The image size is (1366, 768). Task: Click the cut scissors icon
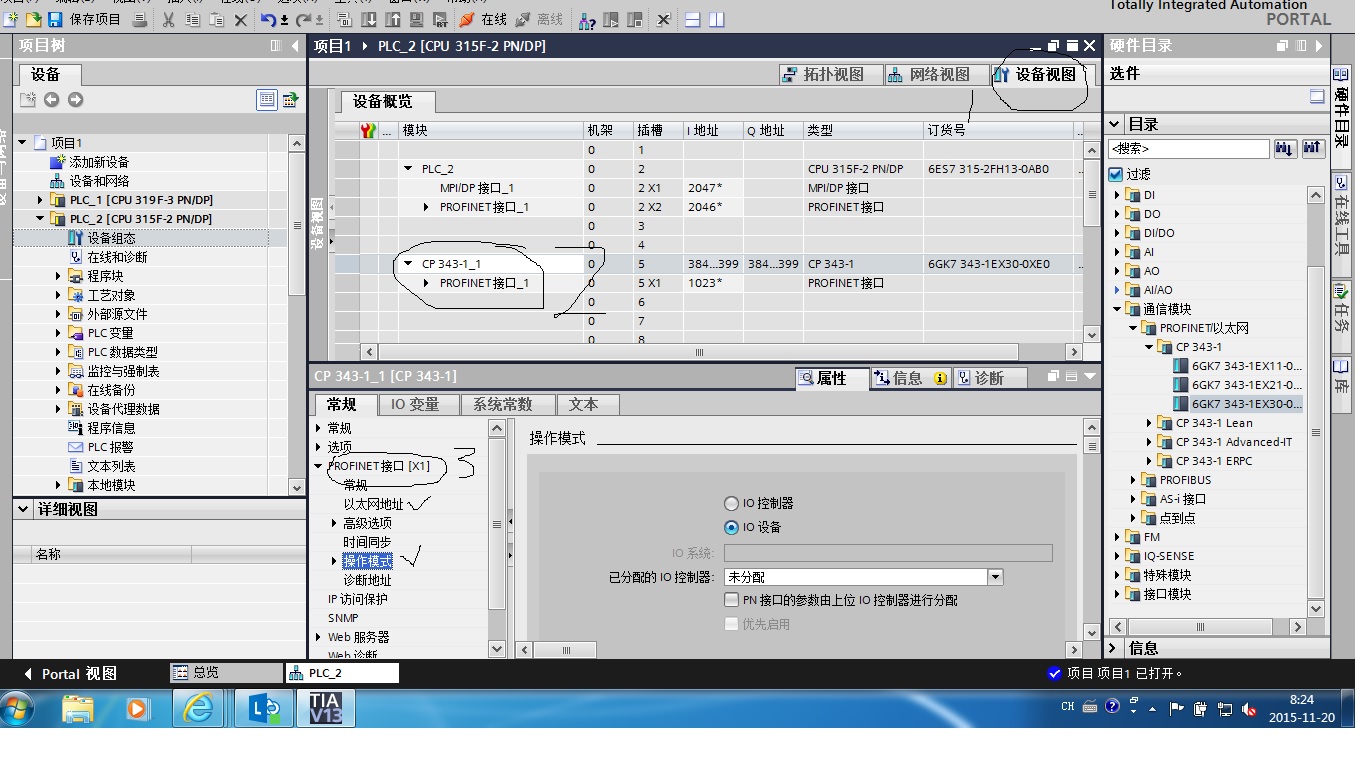point(168,19)
